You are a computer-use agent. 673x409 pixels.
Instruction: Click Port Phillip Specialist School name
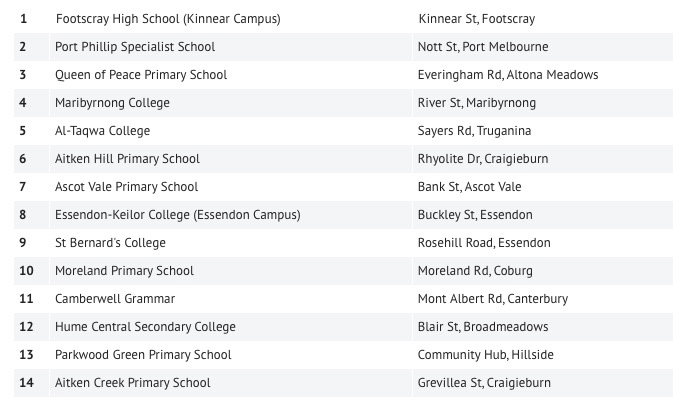pos(135,47)
